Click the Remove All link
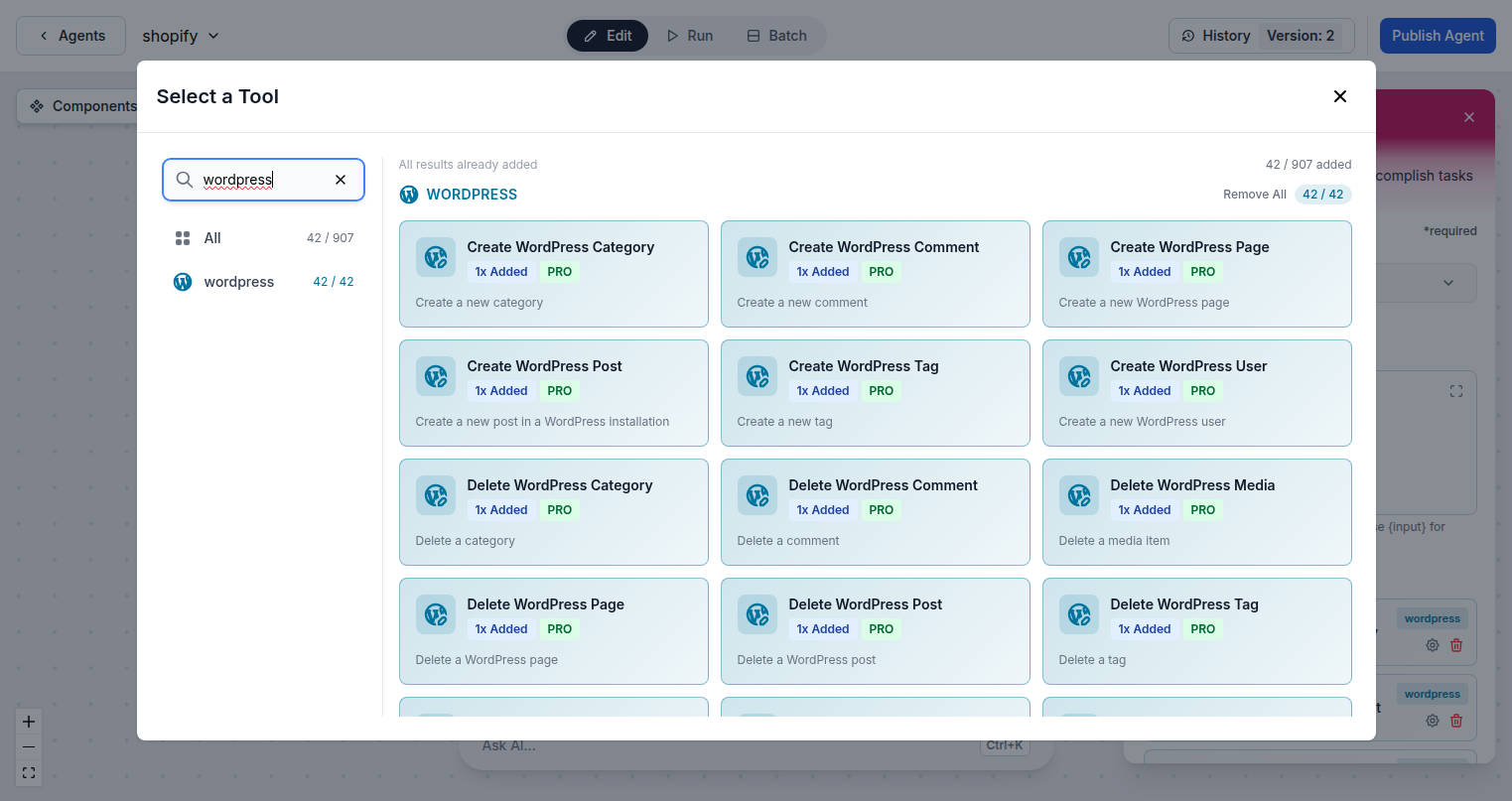The width and height of the screenshot is (1512, 801). [x=1254, y=194]
